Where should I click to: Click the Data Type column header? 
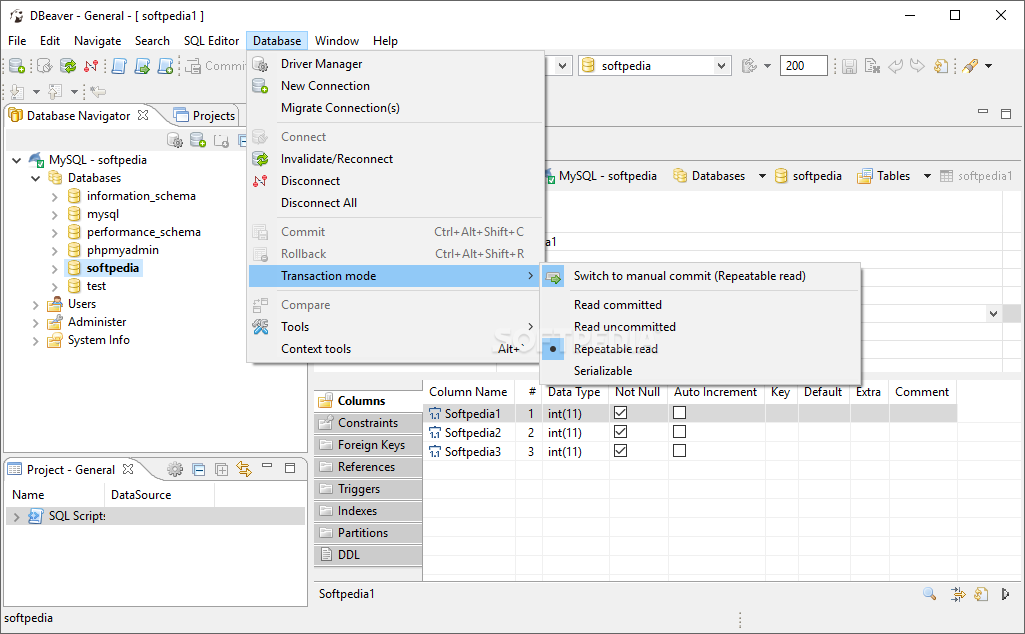[574, 392]
